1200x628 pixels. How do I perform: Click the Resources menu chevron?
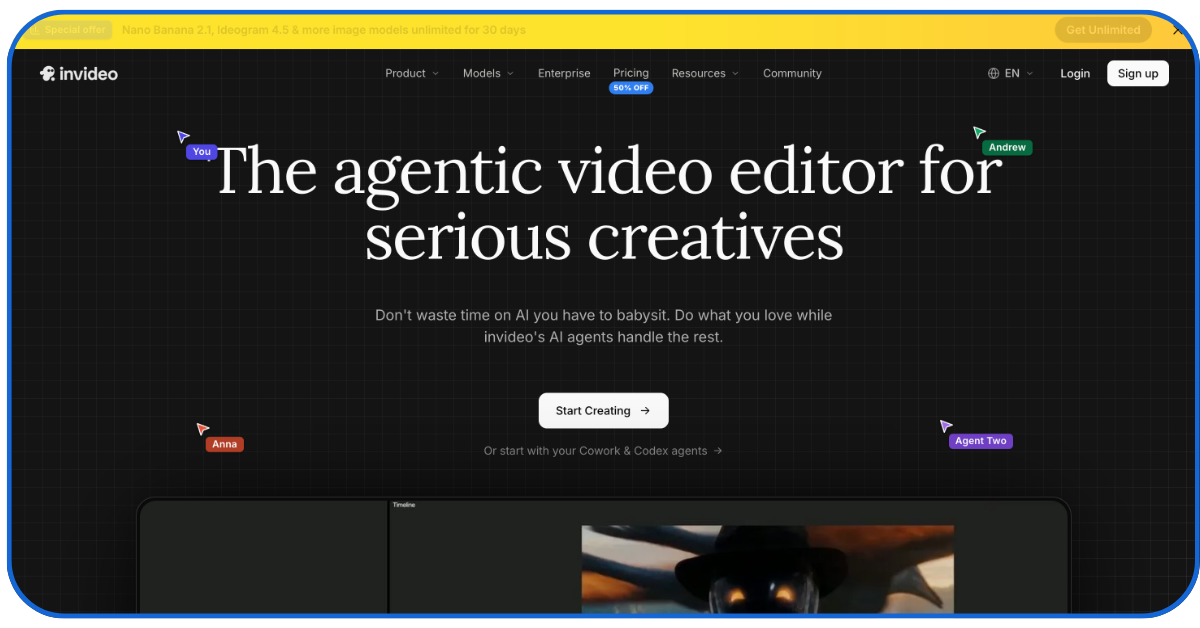point(736,74)
